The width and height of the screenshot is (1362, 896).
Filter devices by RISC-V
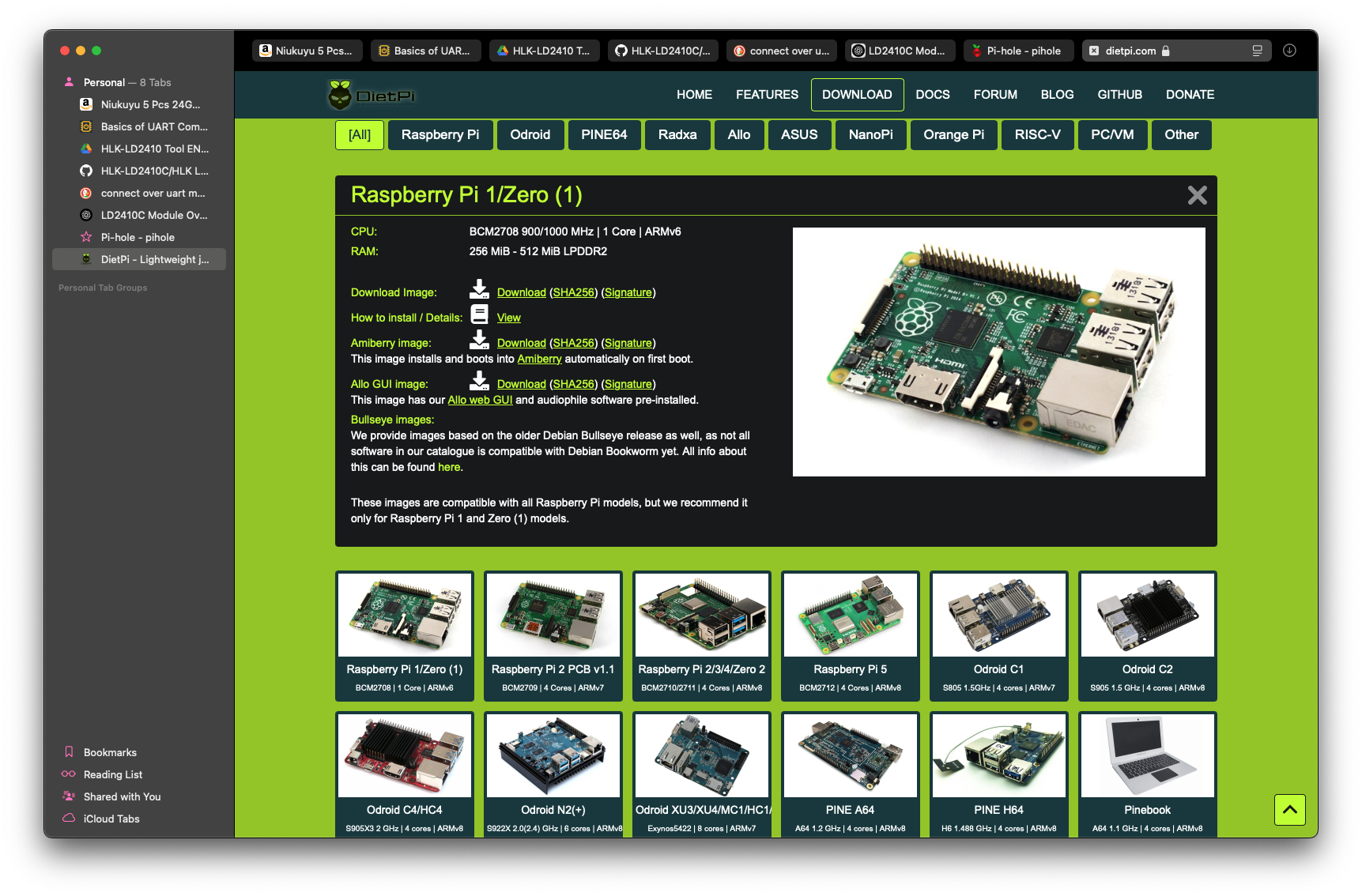tap(1038, 135)
